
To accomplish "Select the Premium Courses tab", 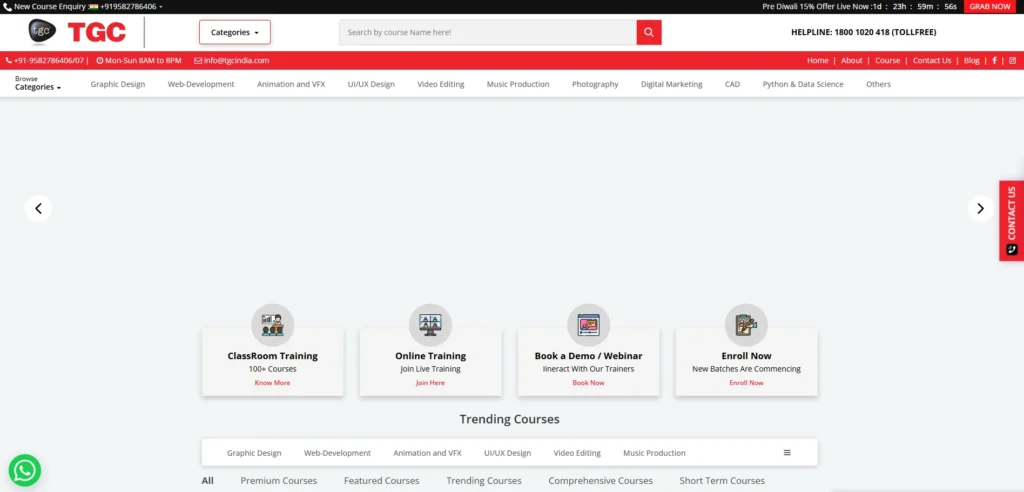I will point(278,481).
